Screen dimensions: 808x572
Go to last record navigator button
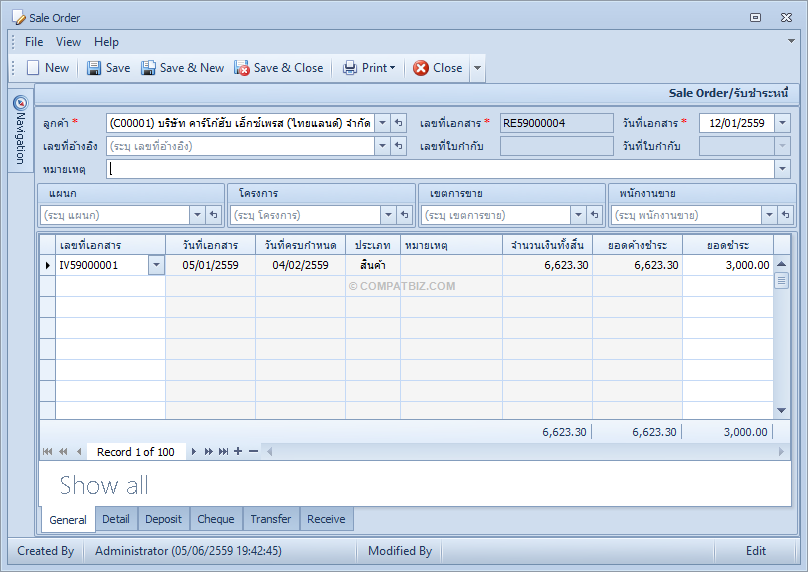pos(223,451)
